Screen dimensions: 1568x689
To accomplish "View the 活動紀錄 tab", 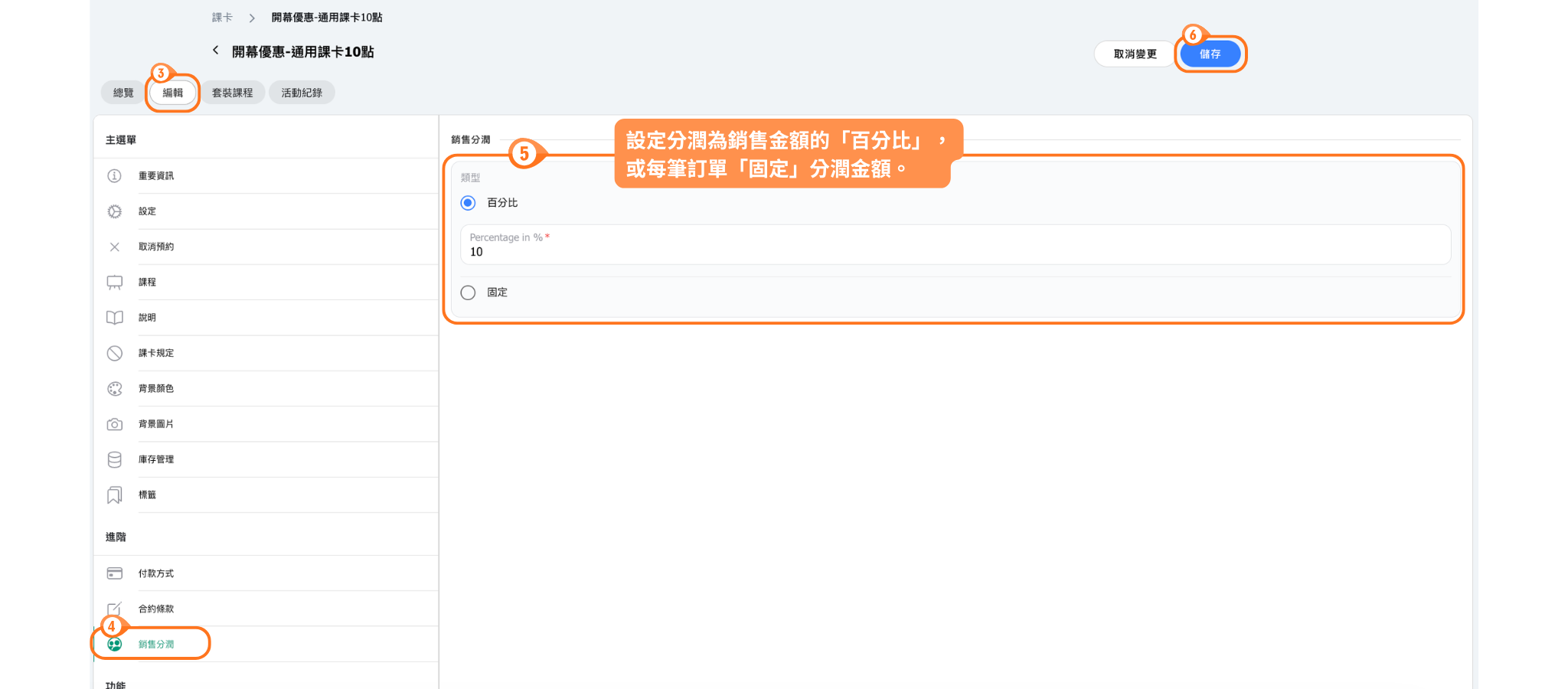I will tap(302, 93).
